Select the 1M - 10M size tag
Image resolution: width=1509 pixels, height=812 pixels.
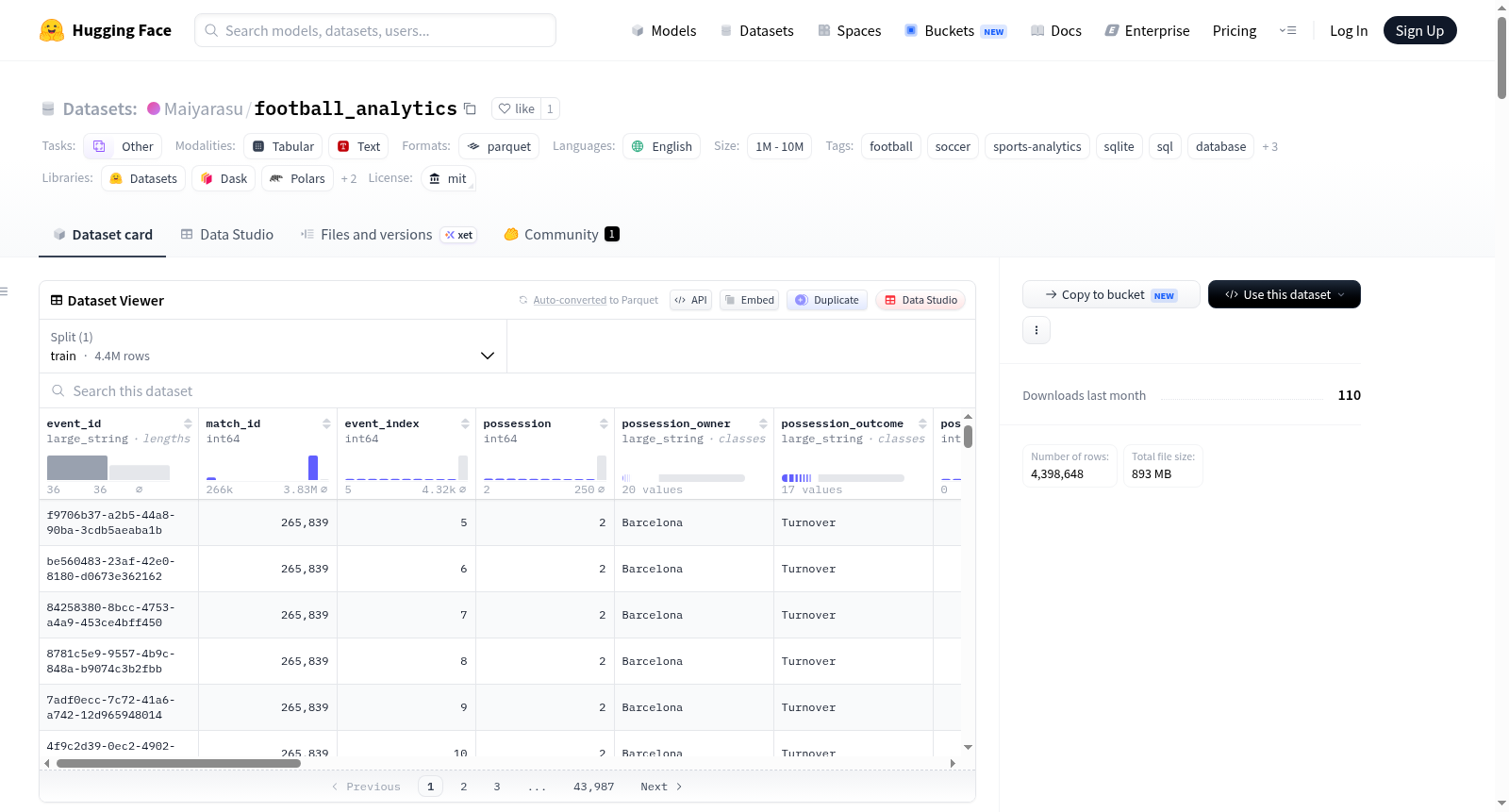pyautogui.click(x=779, y=146)
